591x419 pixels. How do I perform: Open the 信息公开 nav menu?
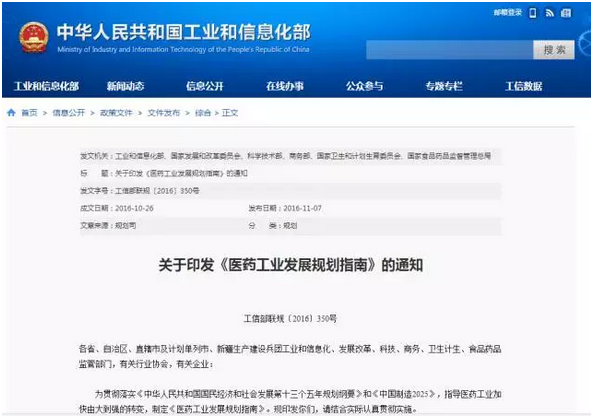coord(205,86)
